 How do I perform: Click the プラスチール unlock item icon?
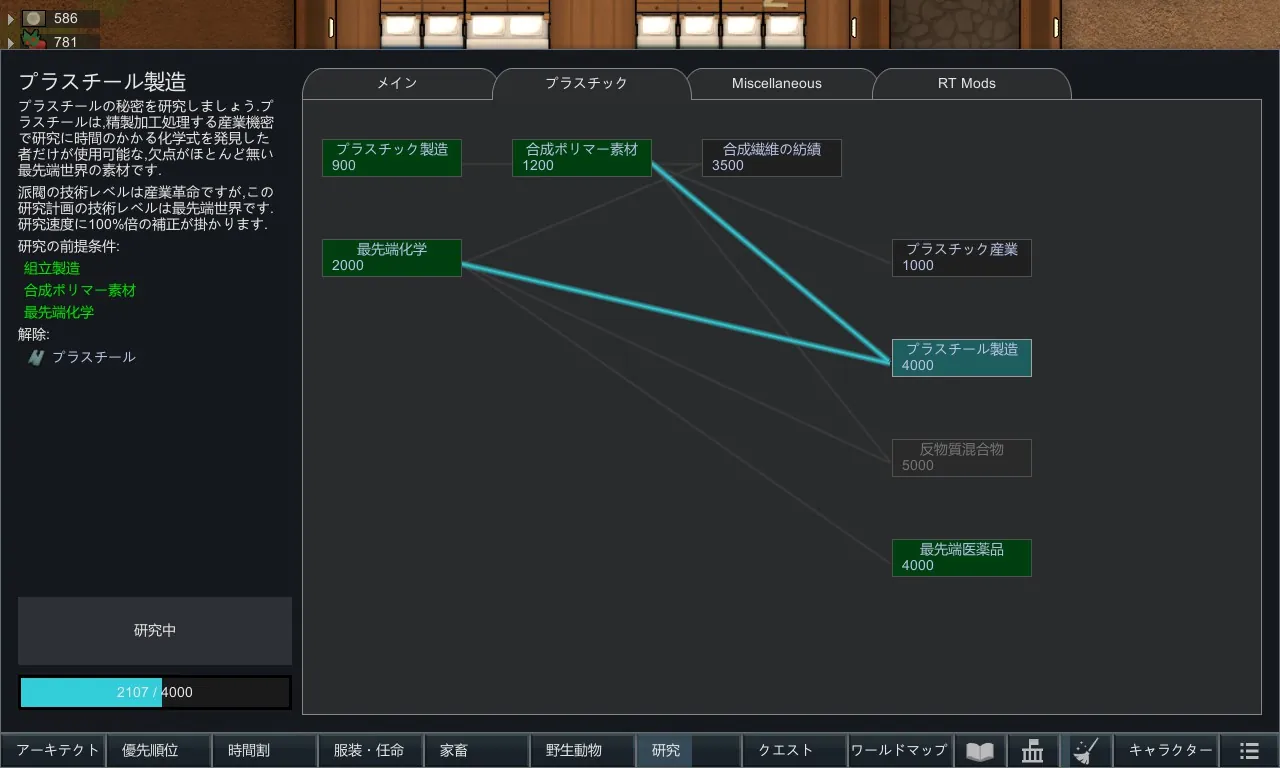click(x=36, y=357)
